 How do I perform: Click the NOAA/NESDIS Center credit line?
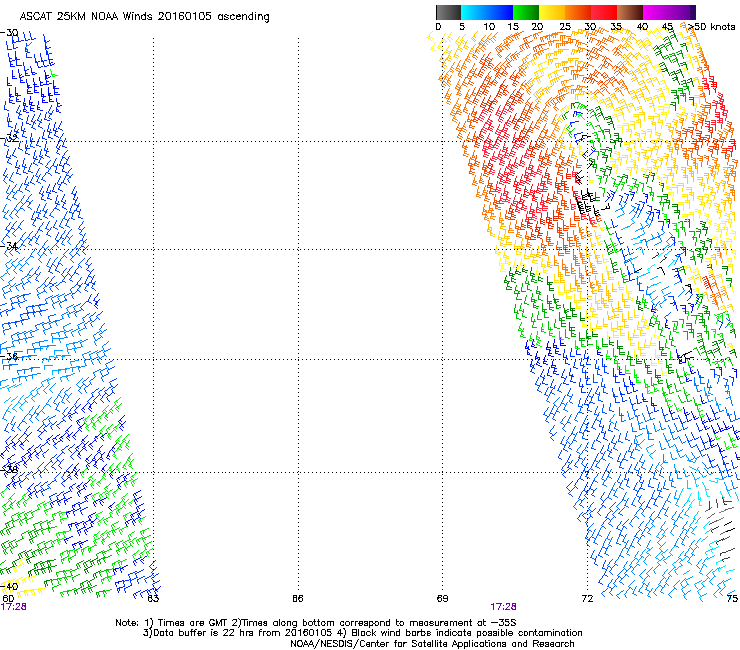coord(432,644)
